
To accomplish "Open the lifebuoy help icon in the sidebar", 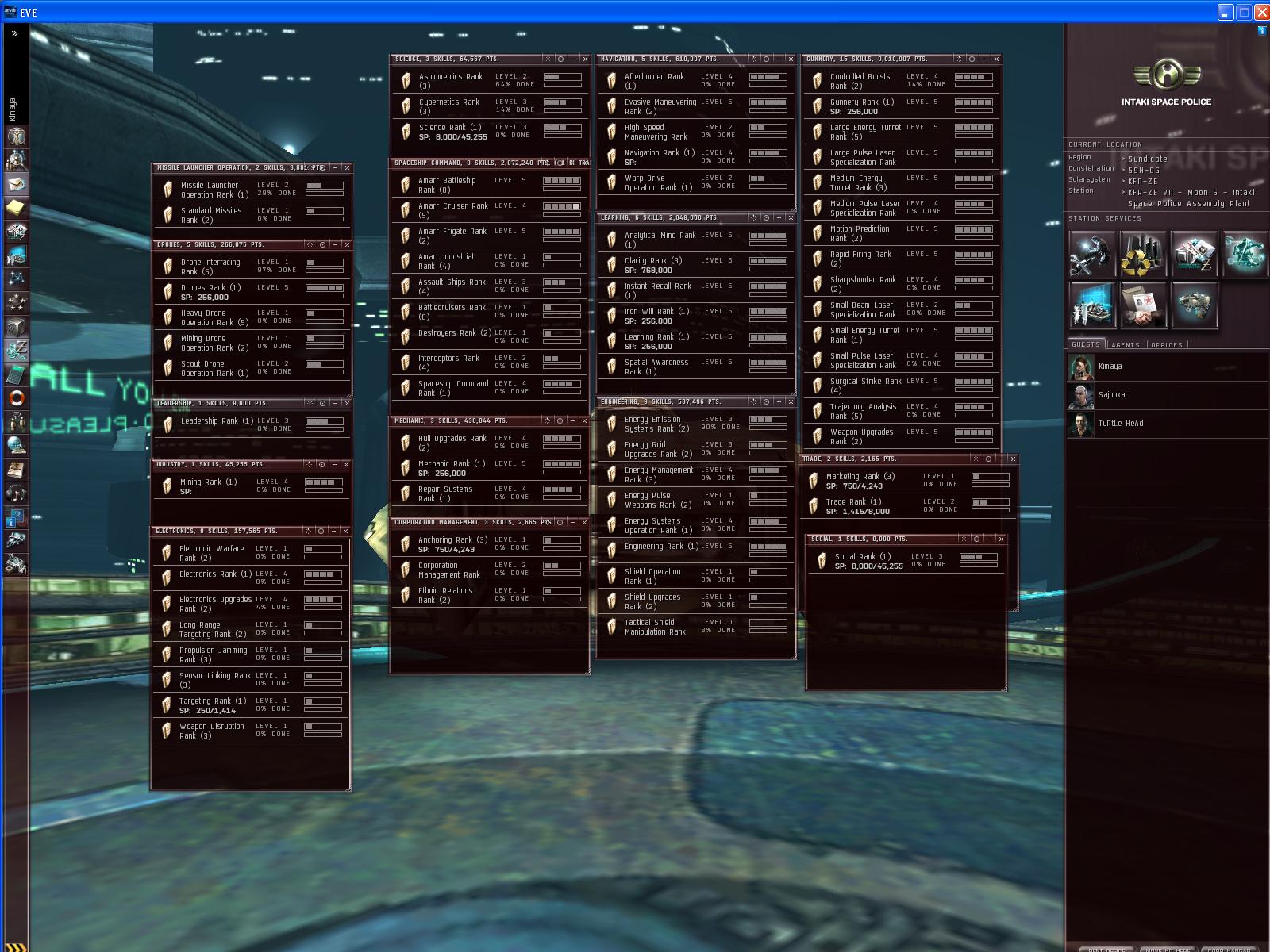I will coord(17,398).
